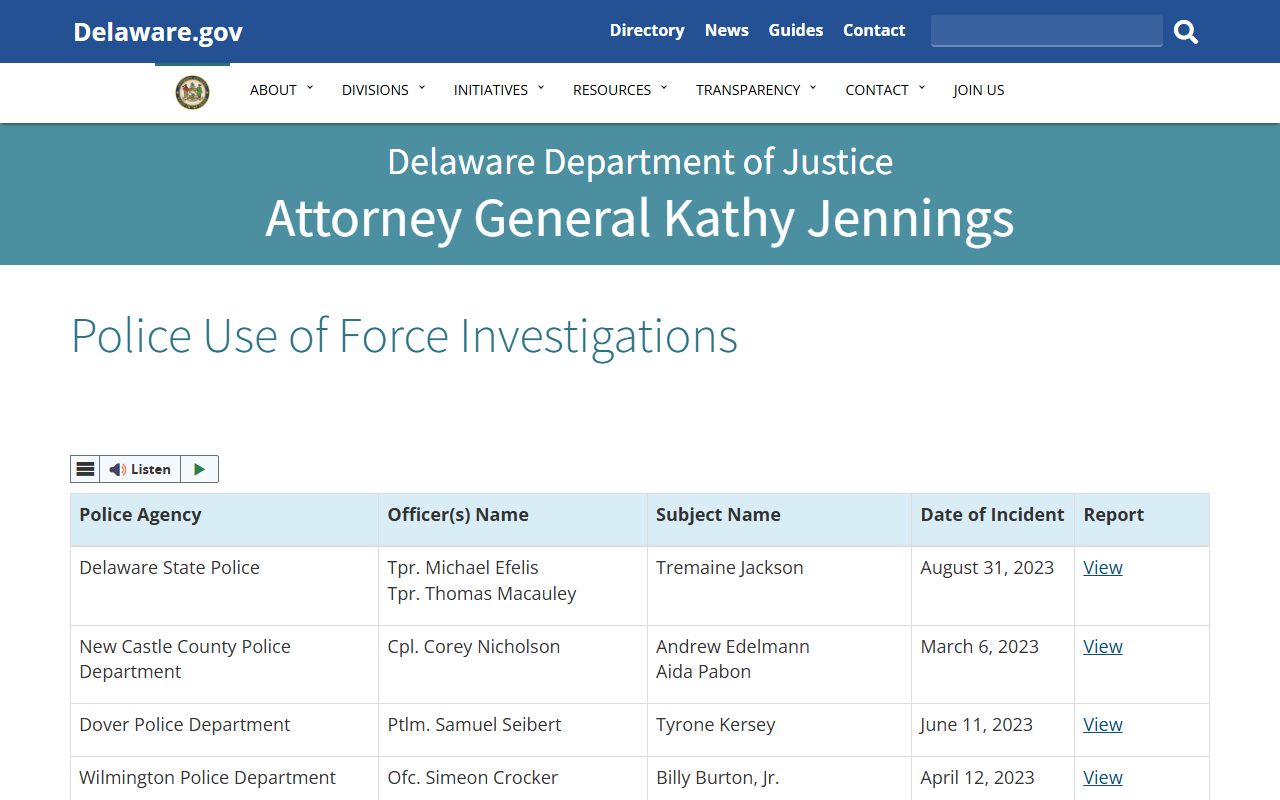This screenshot has width=1280, height=800.
Task: Select Cpl. Corey Nicholson officer cell
Action: tap(513, 665)
